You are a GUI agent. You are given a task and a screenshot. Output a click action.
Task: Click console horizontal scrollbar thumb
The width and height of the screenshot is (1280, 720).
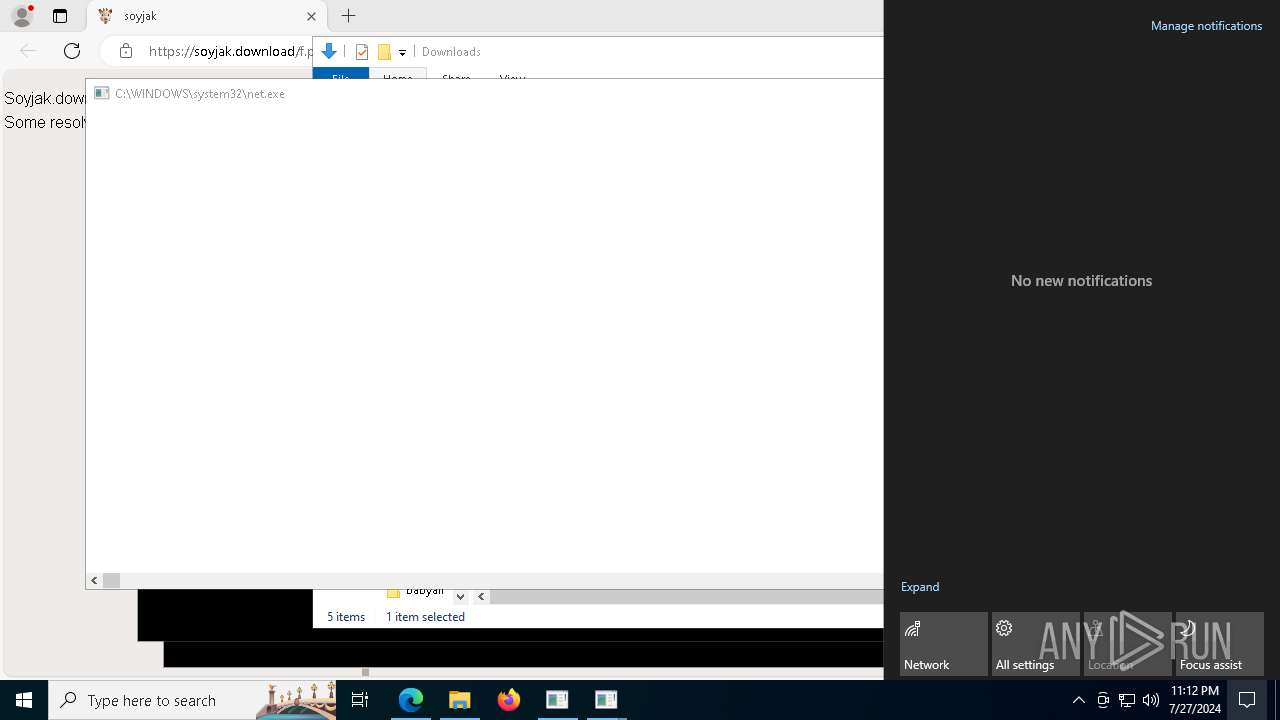tap(111, 580)
